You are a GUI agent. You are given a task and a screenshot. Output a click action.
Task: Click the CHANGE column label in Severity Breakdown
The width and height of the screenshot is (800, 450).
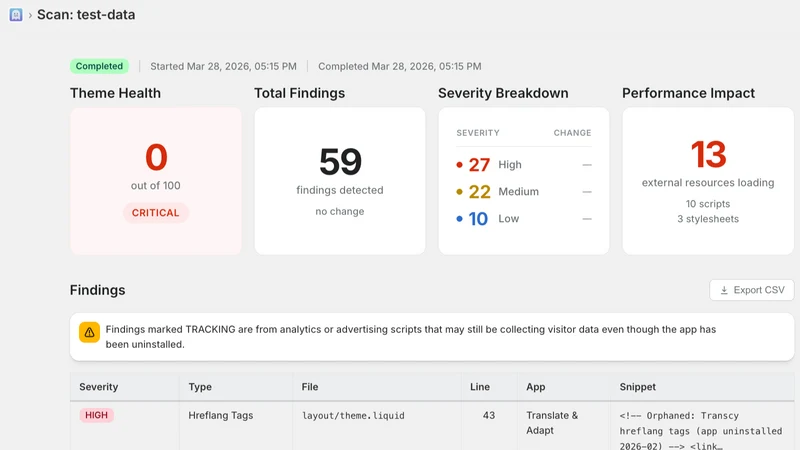click(x=572, y=133)
